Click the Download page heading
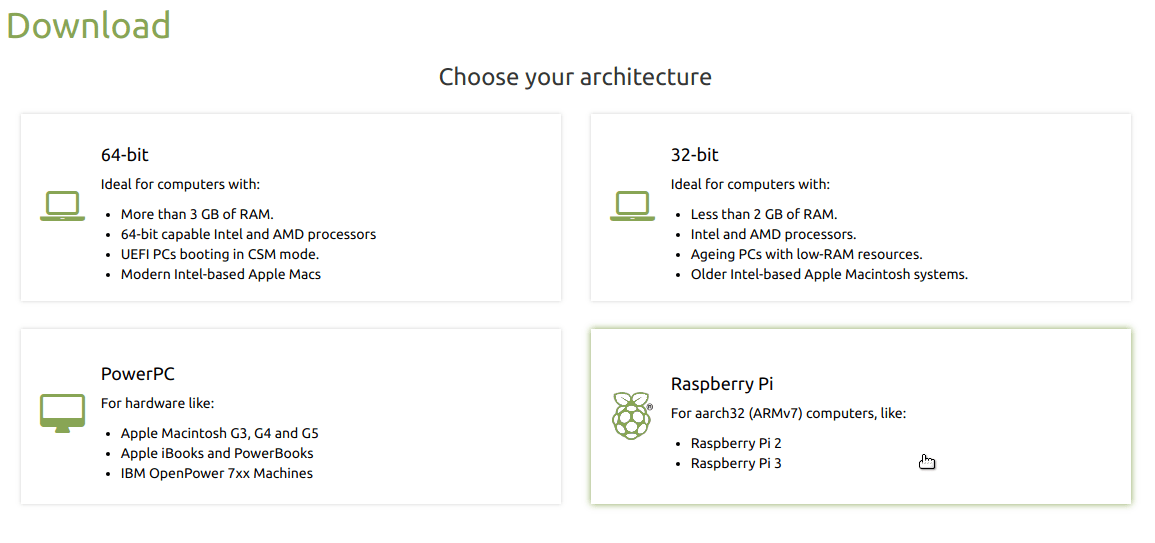This screenshot has width=1155, height=543. [x=88, y=25]
